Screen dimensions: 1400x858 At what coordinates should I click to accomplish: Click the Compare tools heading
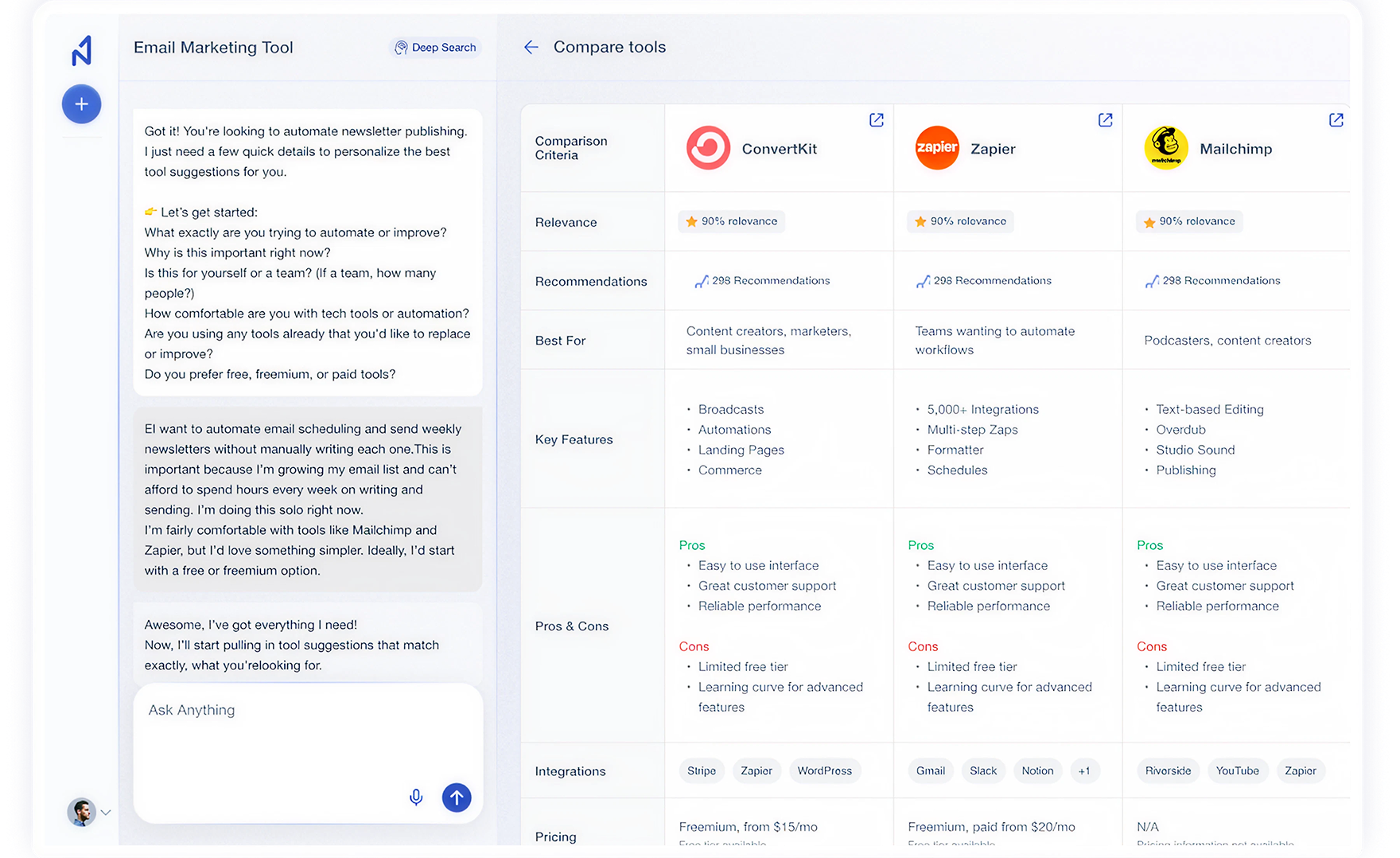pos(610,47)
